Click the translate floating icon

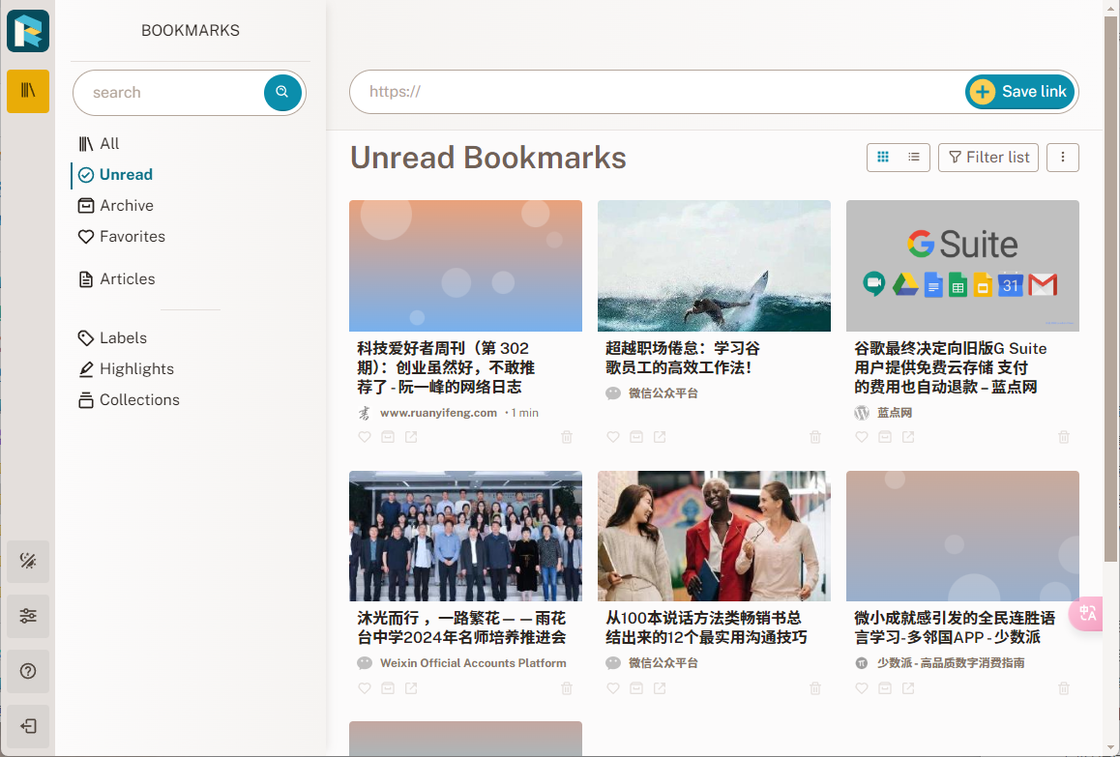coord(1086,613)
